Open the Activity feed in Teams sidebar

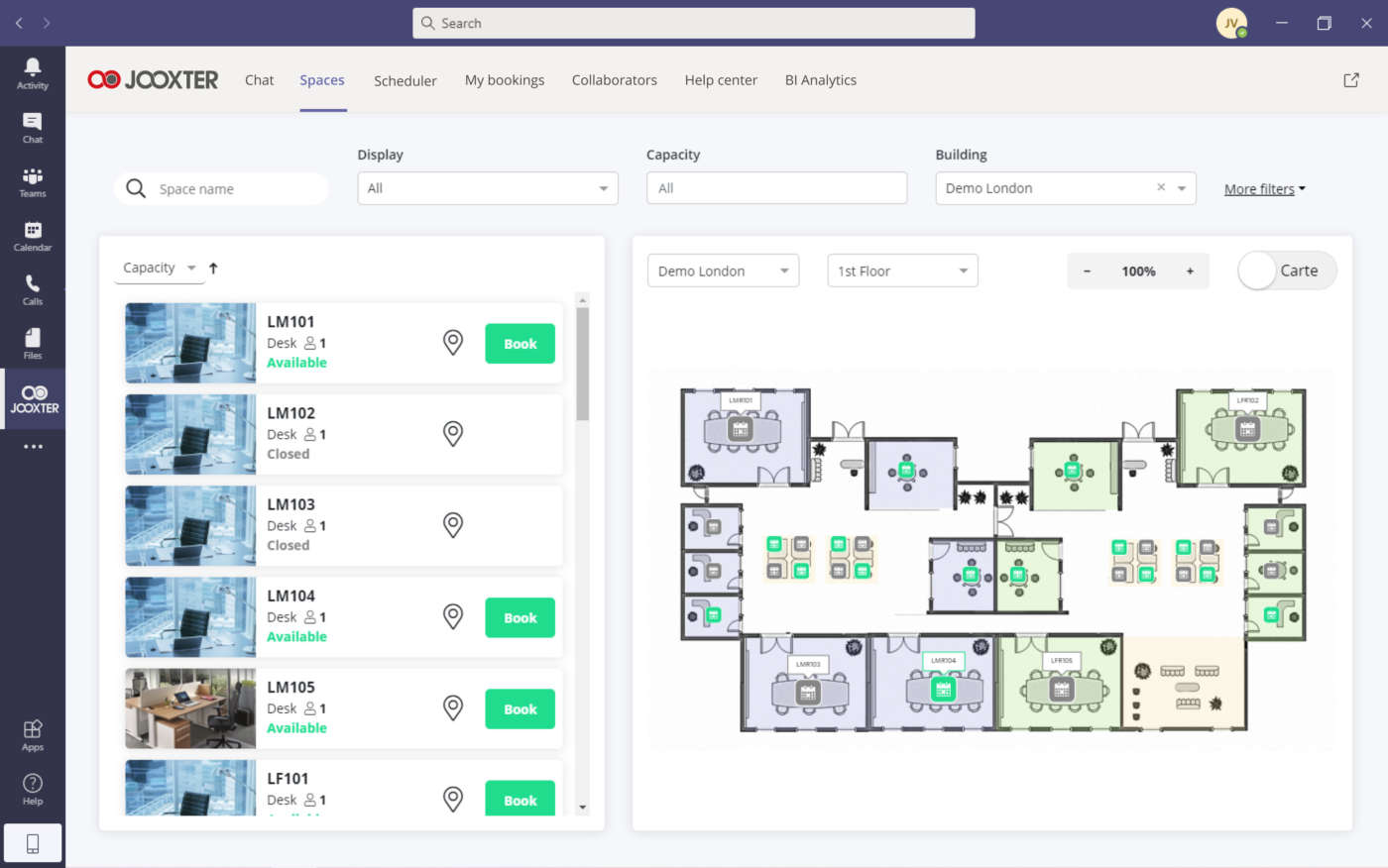pos(32,73)
